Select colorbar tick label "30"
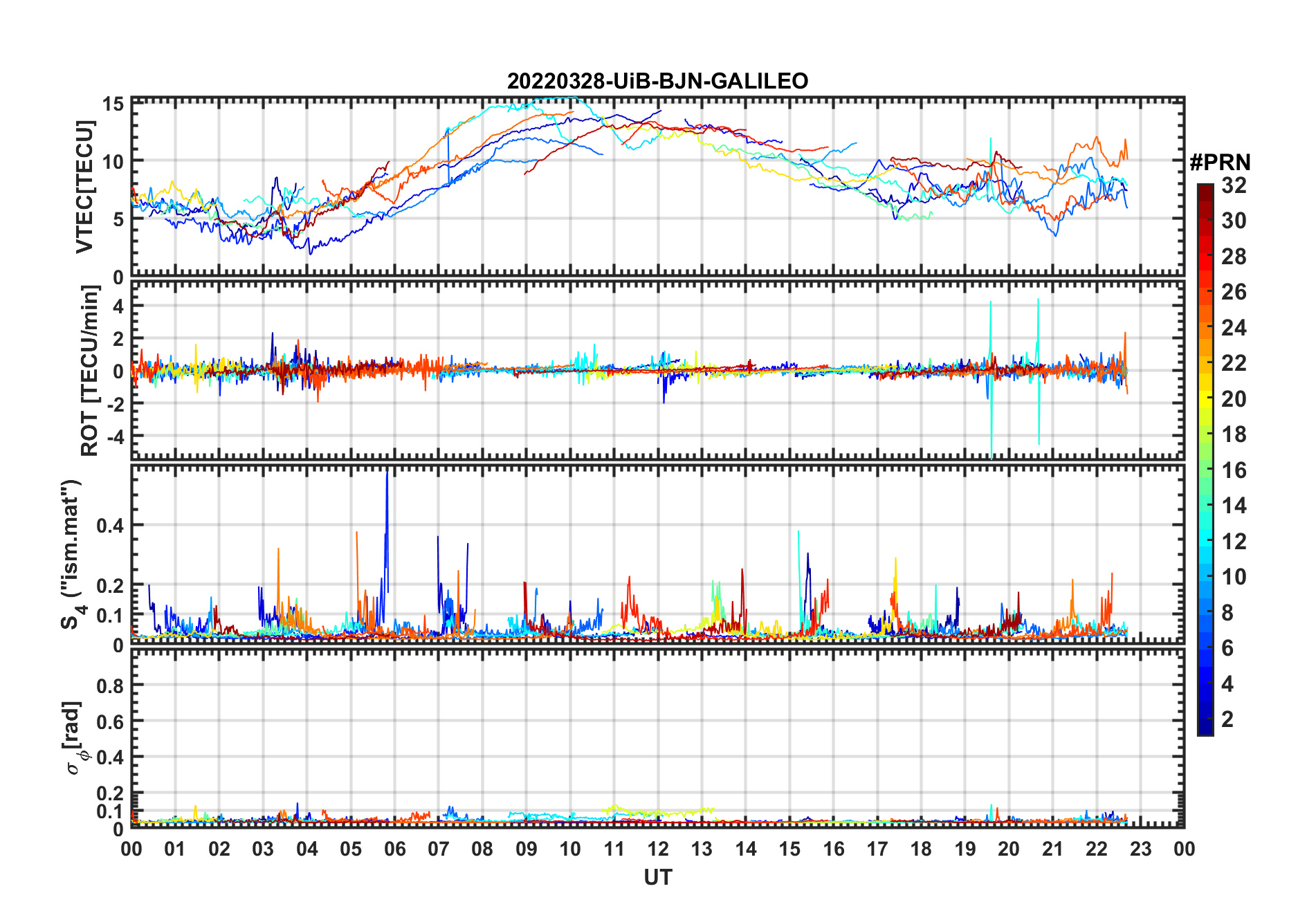 1234,221
